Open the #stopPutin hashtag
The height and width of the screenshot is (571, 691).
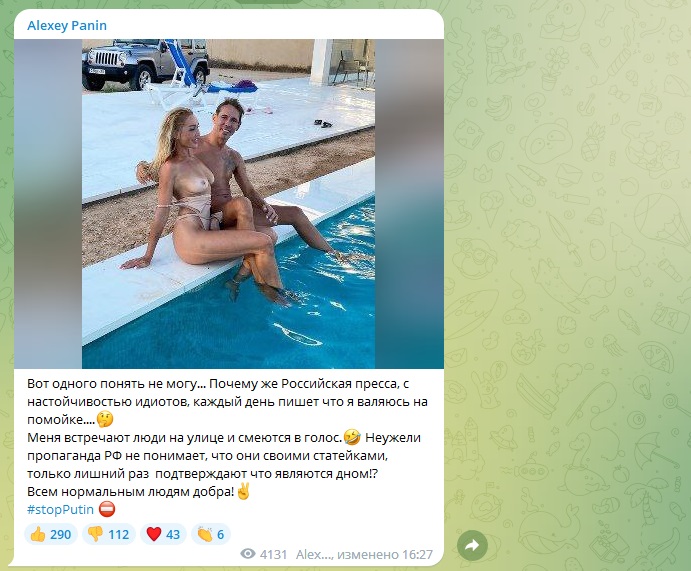[60, 510]
